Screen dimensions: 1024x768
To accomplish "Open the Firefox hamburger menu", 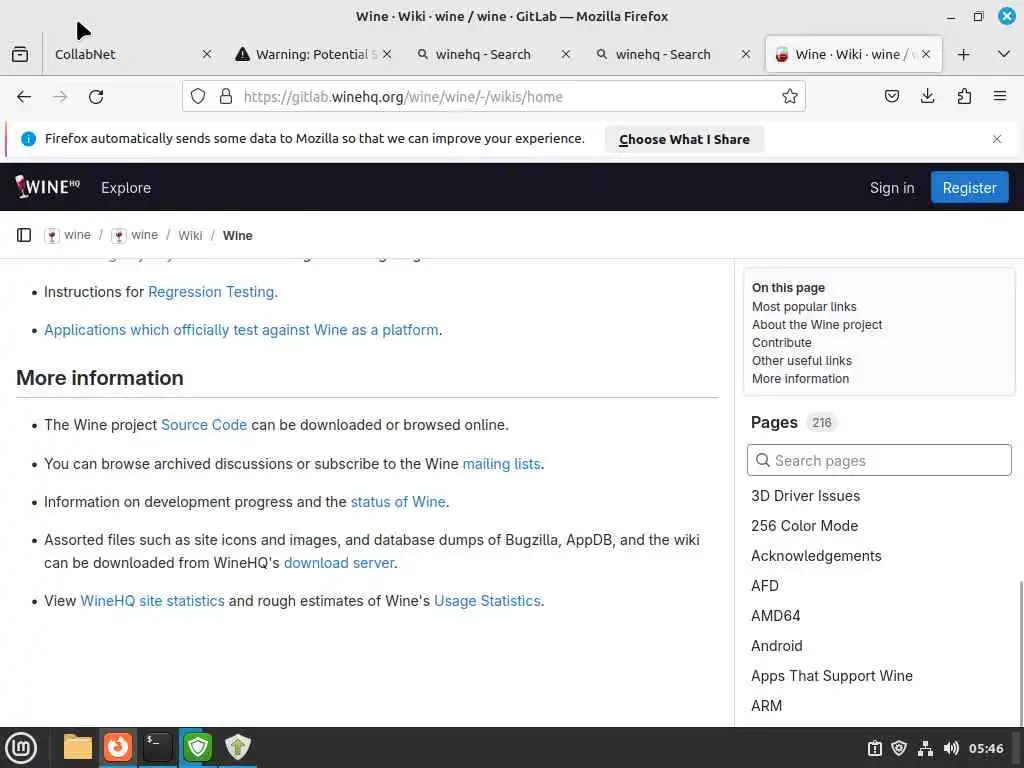I will (1000, 97).
